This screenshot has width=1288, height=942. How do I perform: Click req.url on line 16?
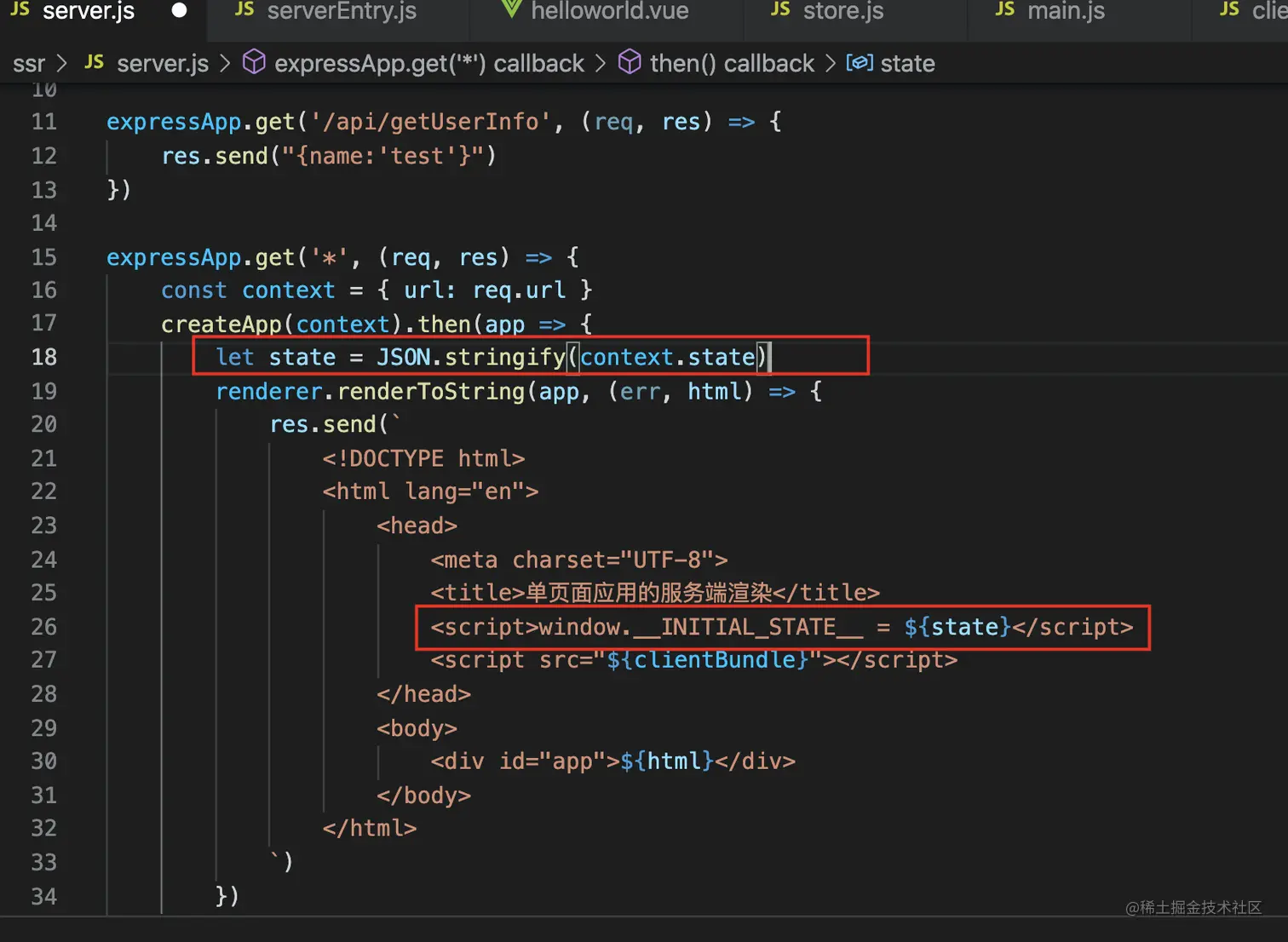coord(519,290)
